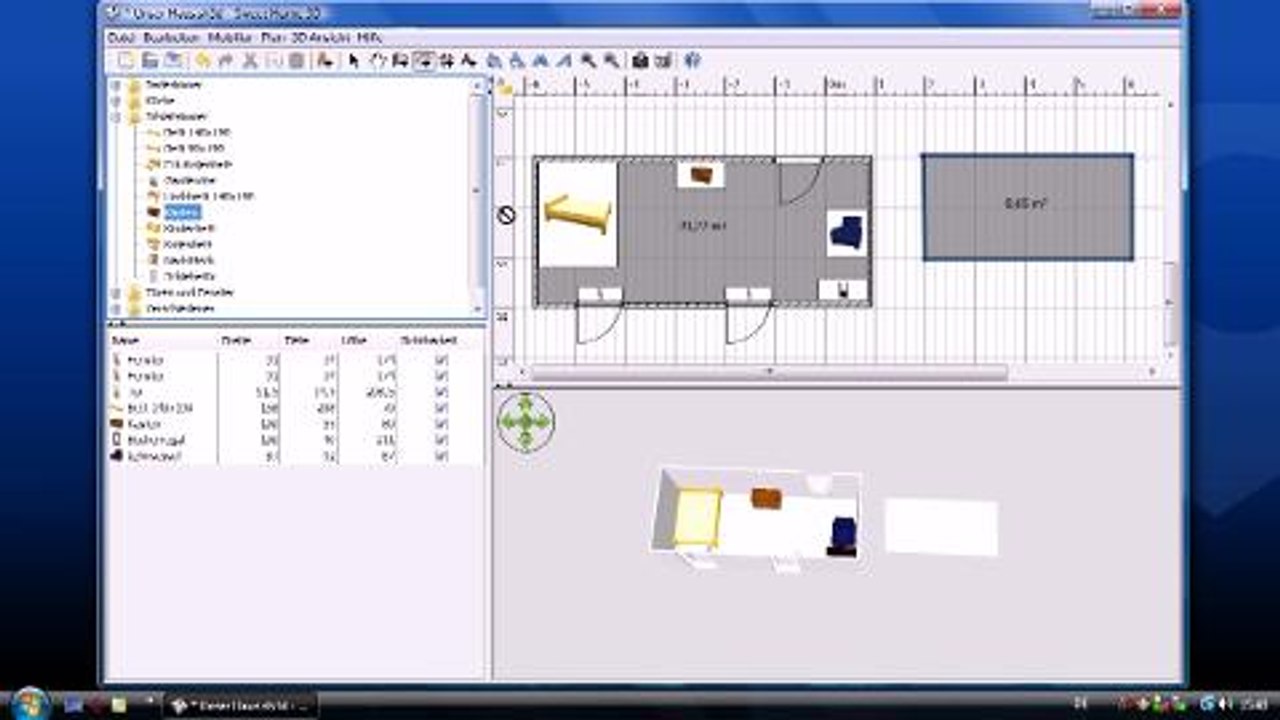Select Nachttisch in the catalog tree
The width and height of the screenshot is (1280, 720).
(189, 260)
